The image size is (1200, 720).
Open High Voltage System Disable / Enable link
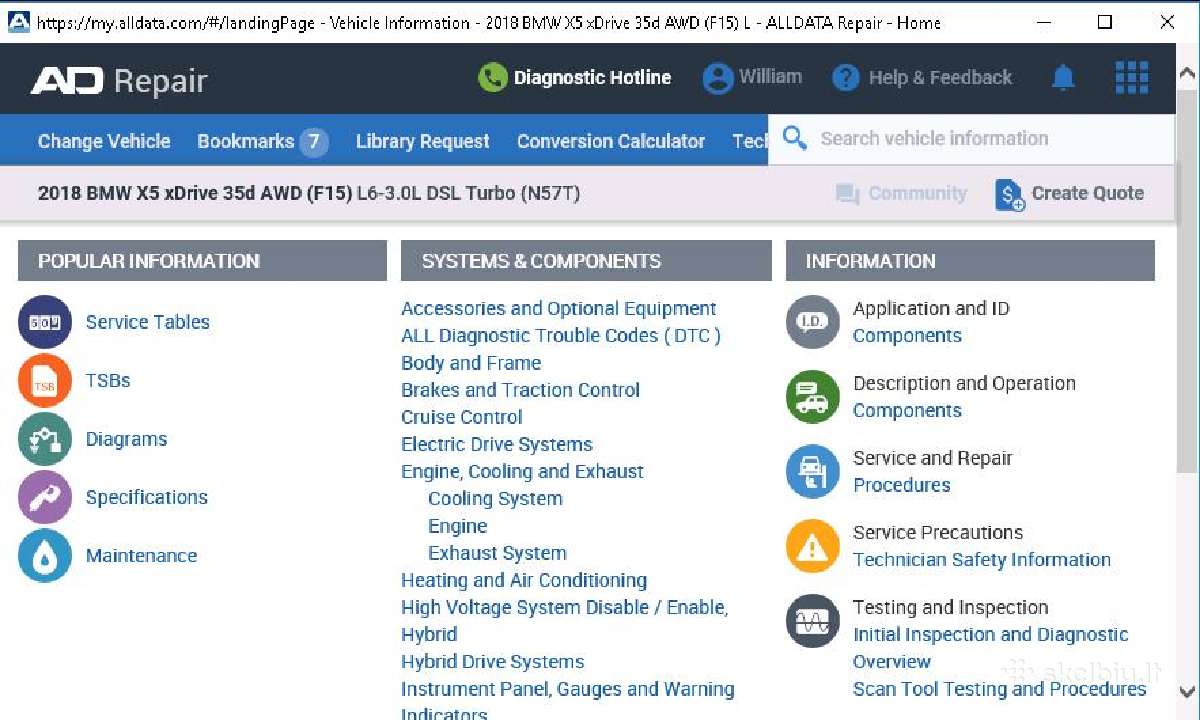(x=564, y=620)
